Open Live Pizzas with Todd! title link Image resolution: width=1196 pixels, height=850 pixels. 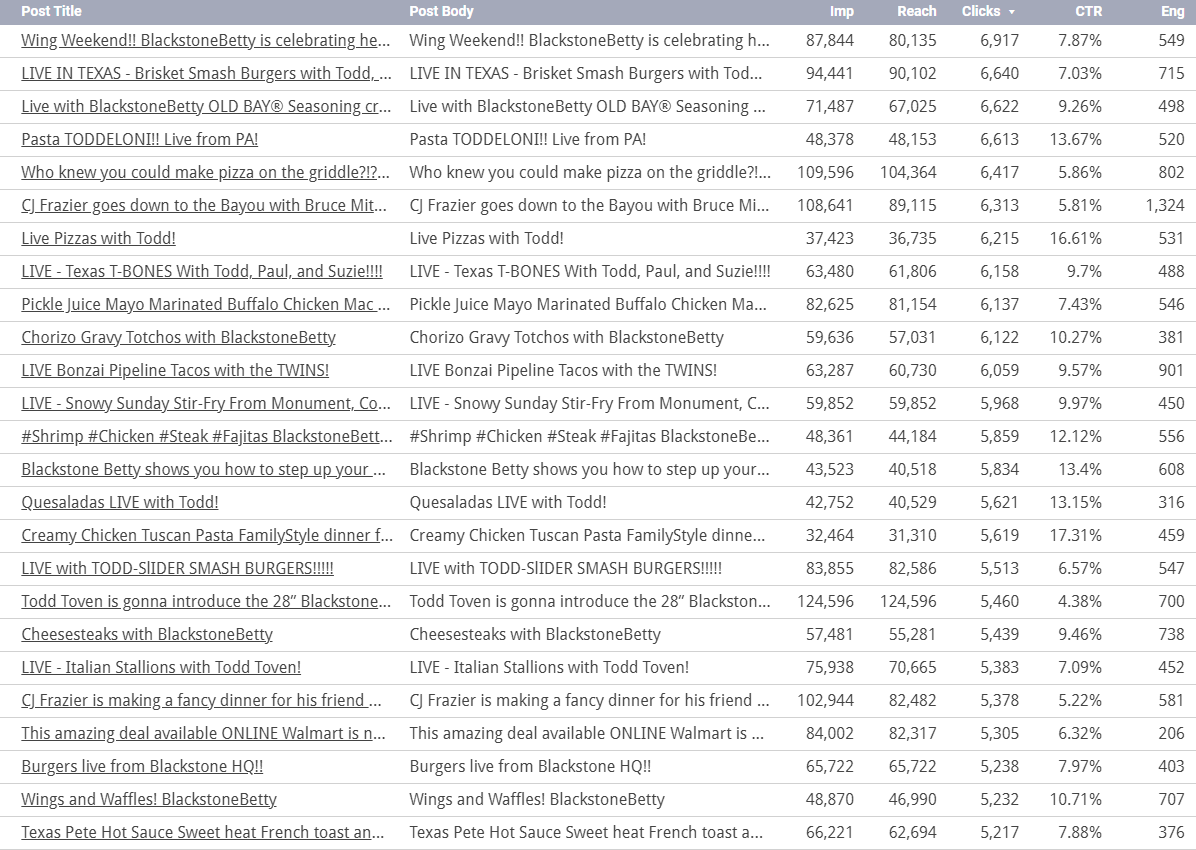tap(98, 238)
